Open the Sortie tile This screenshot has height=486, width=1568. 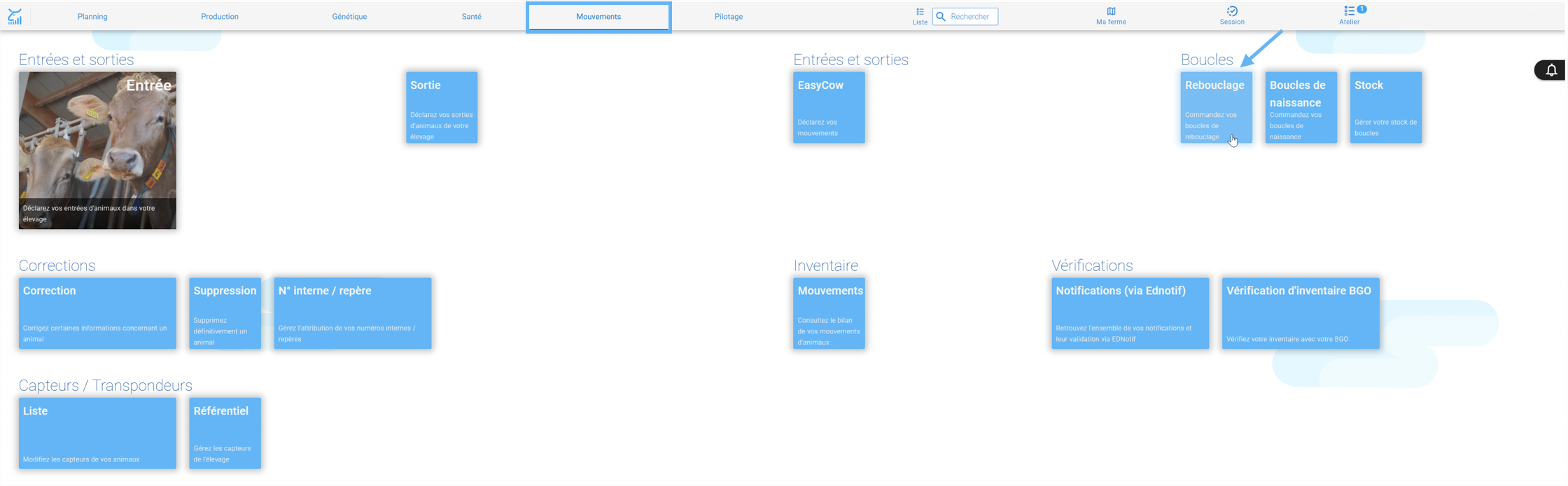(442, 108)
